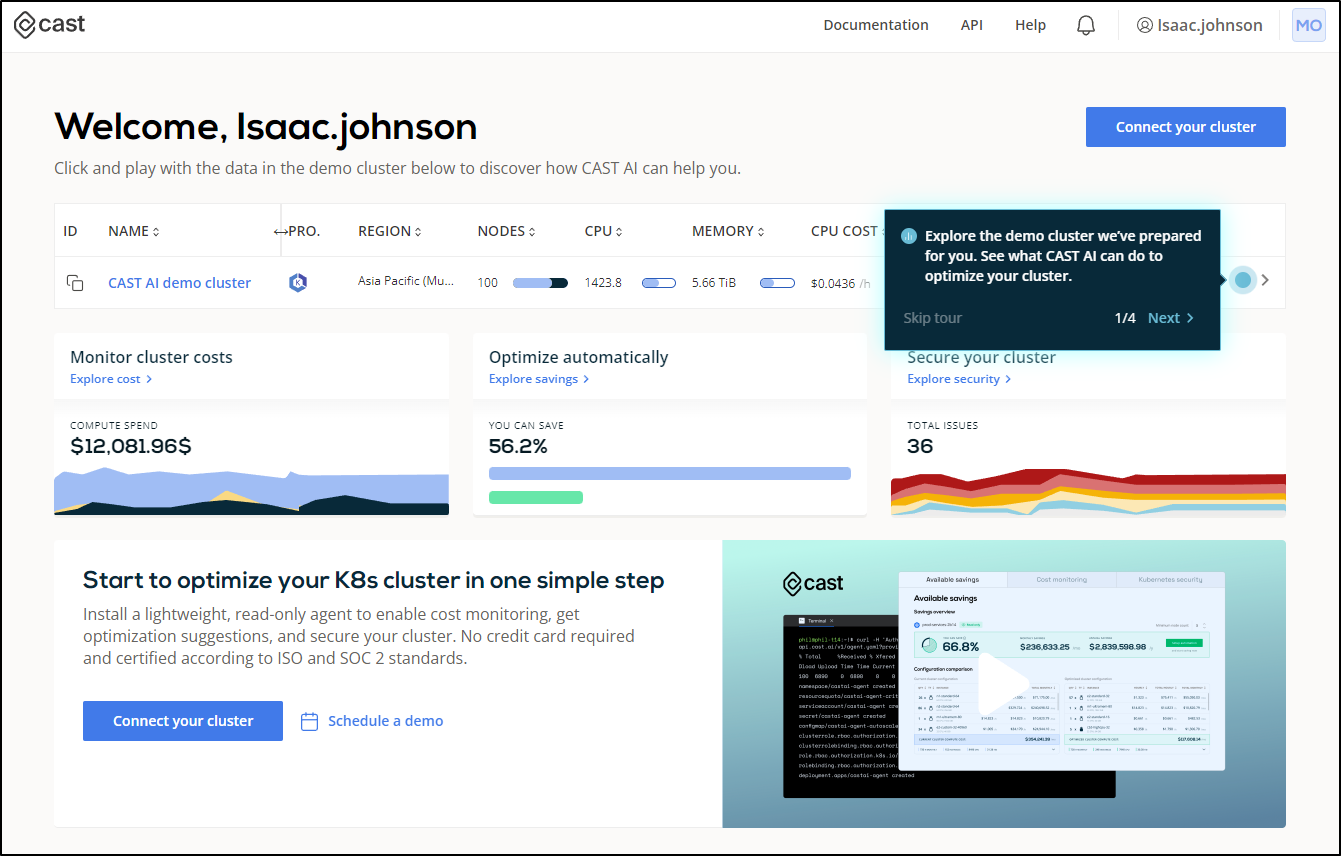Sort the table by NAME column
This screenshot has width=1341, height=856.
[133, 231]
